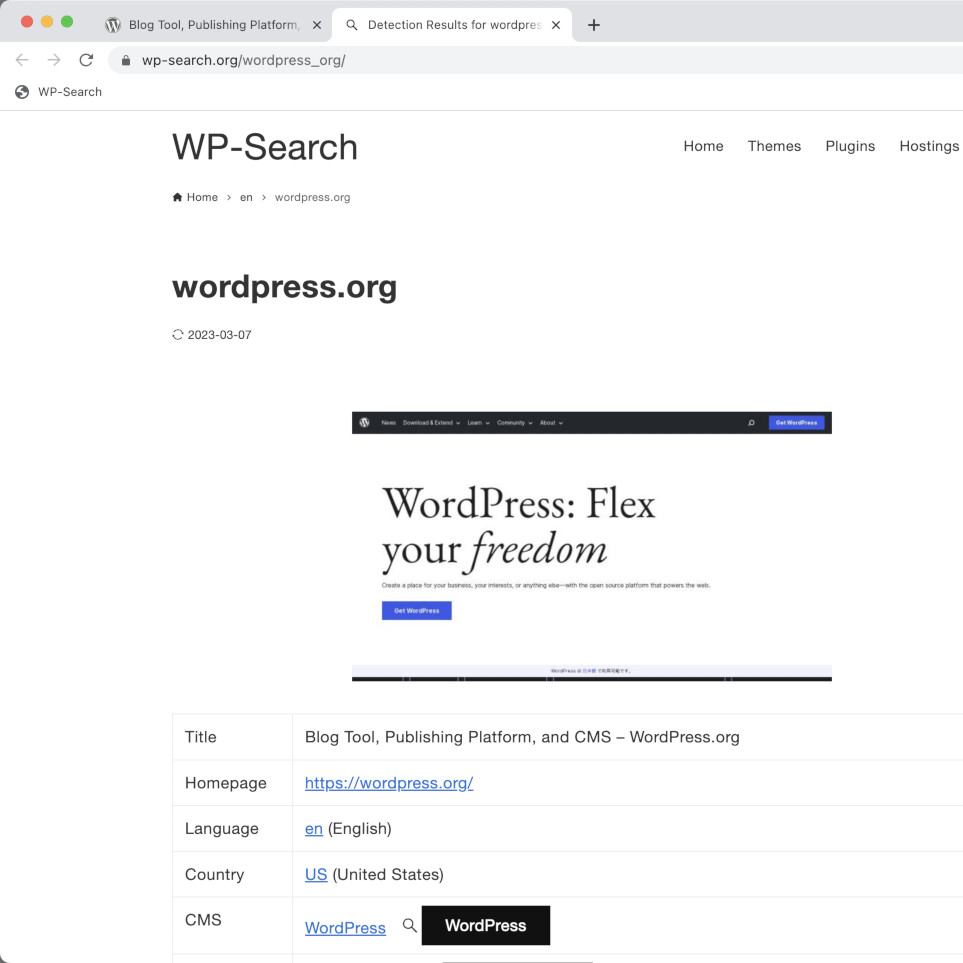The height and width of the screenshot is (963, 963).
Task: Close the Blog Tool, Publishing Platform tab
Action: coord(316,25)
